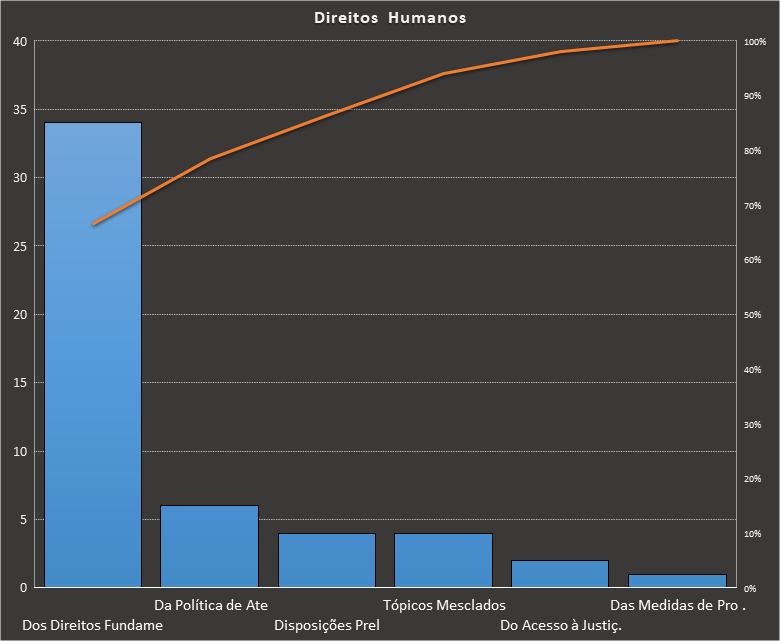Click the right axis label 70%
Screen dimensions: 780x641
pyautogui.click(x=752, y=205)
